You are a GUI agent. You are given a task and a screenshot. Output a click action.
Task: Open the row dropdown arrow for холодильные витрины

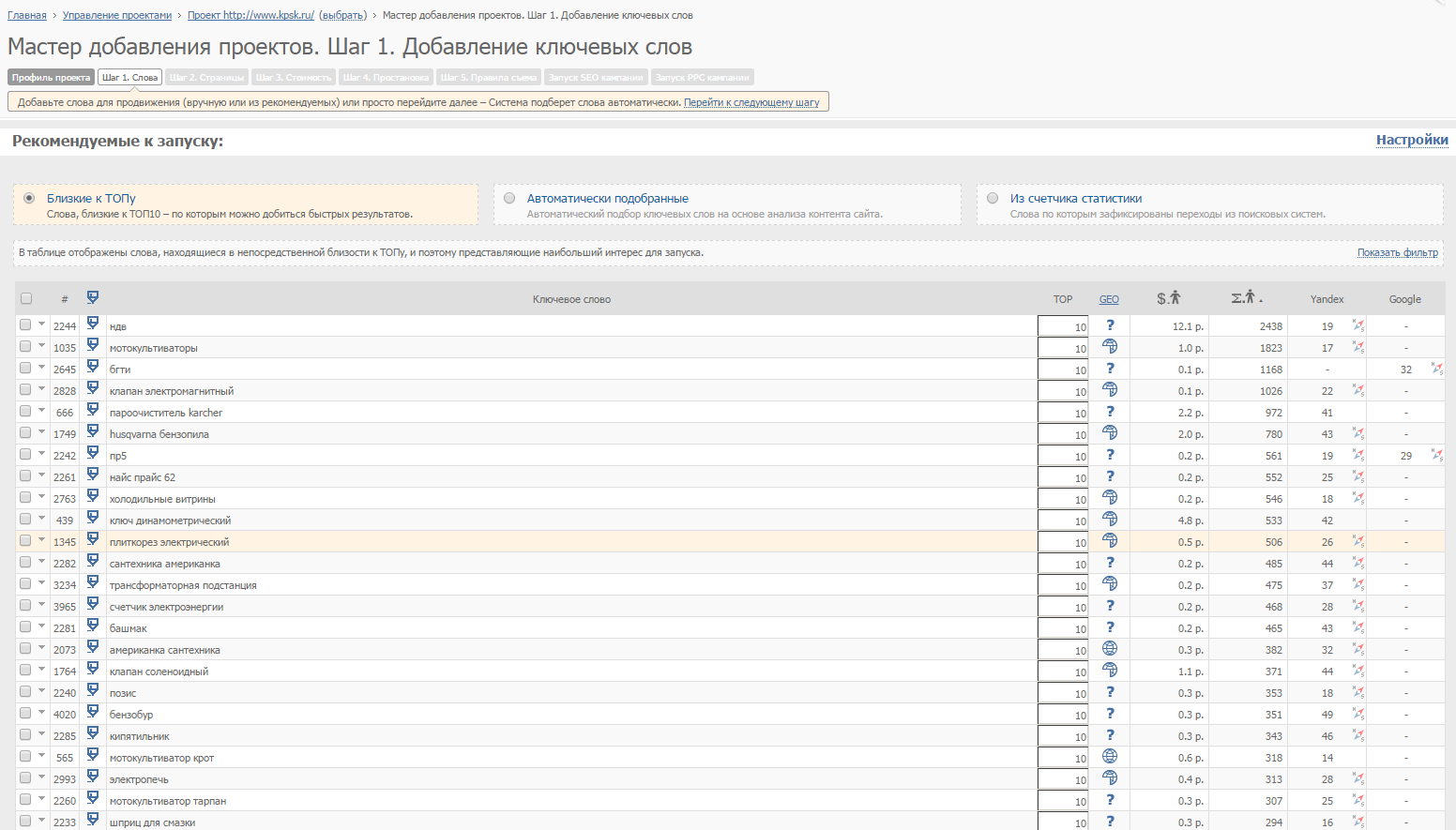(41, 496)
